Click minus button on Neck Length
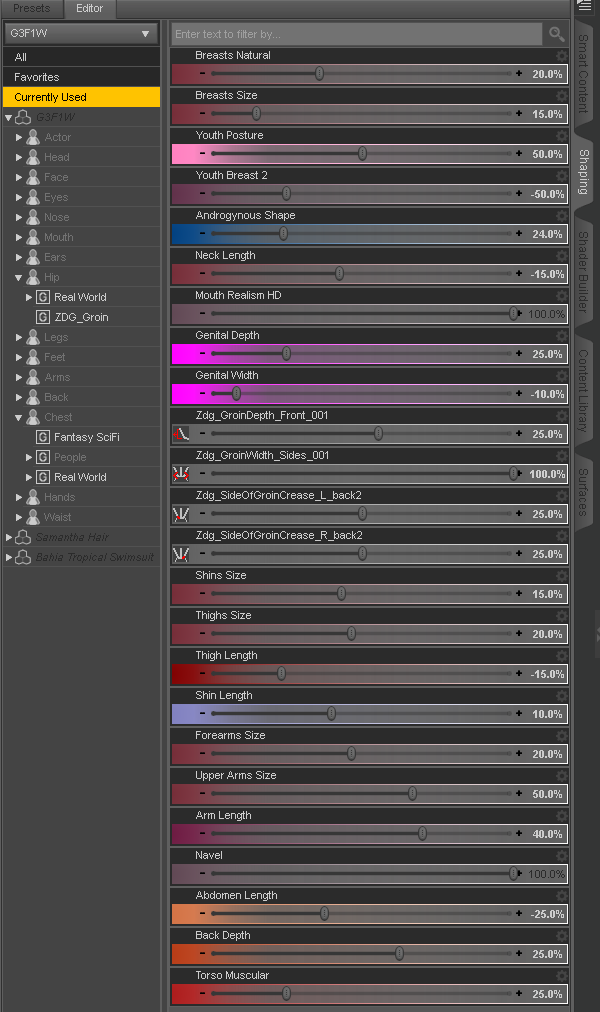Viewport: 600px width, 1012px height. (203, 274)
